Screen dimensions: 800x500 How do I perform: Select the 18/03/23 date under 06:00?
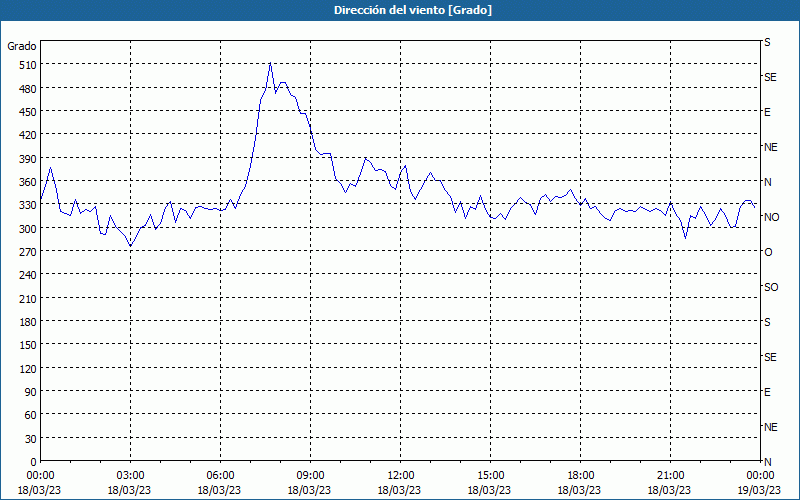click(x=219, y=490)
